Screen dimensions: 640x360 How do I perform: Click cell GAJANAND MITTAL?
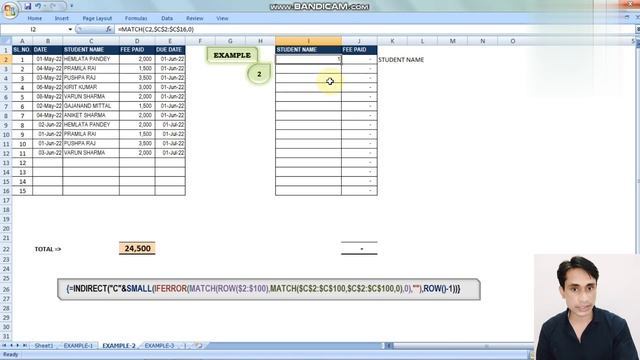point(91,106)
